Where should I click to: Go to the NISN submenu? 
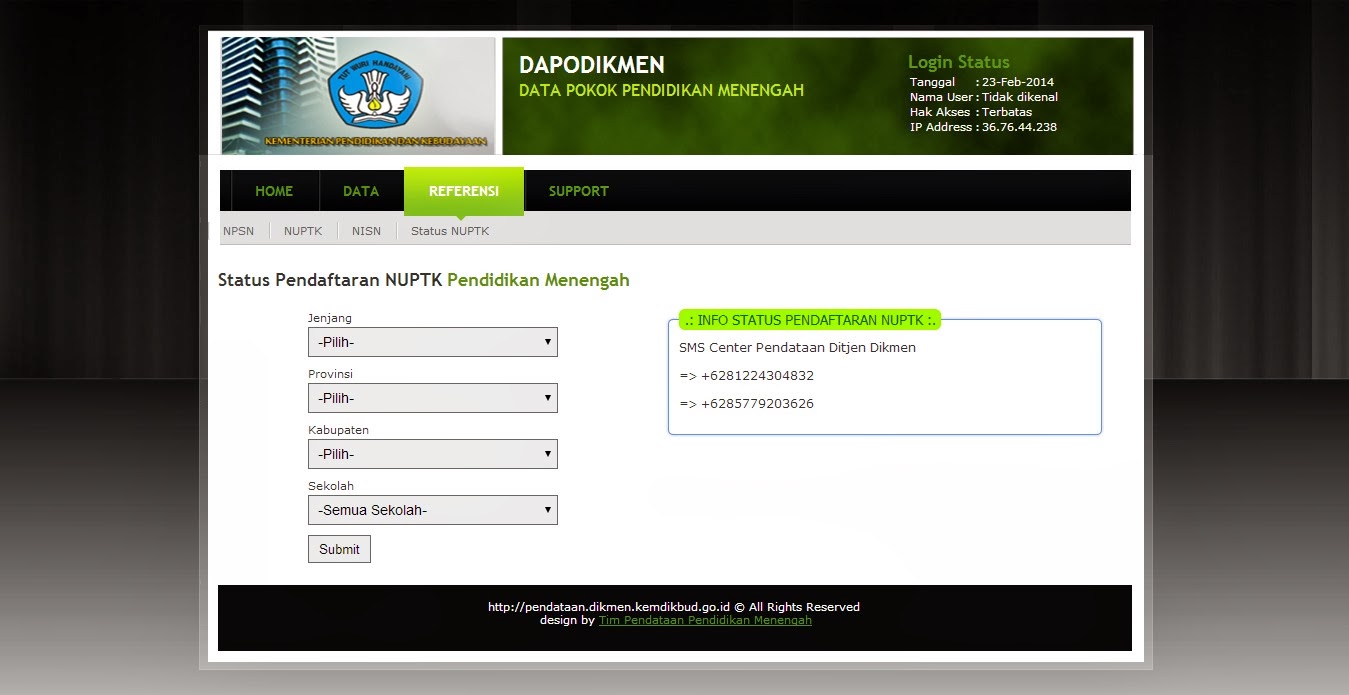pyautogui.click(x=366, y=231)
